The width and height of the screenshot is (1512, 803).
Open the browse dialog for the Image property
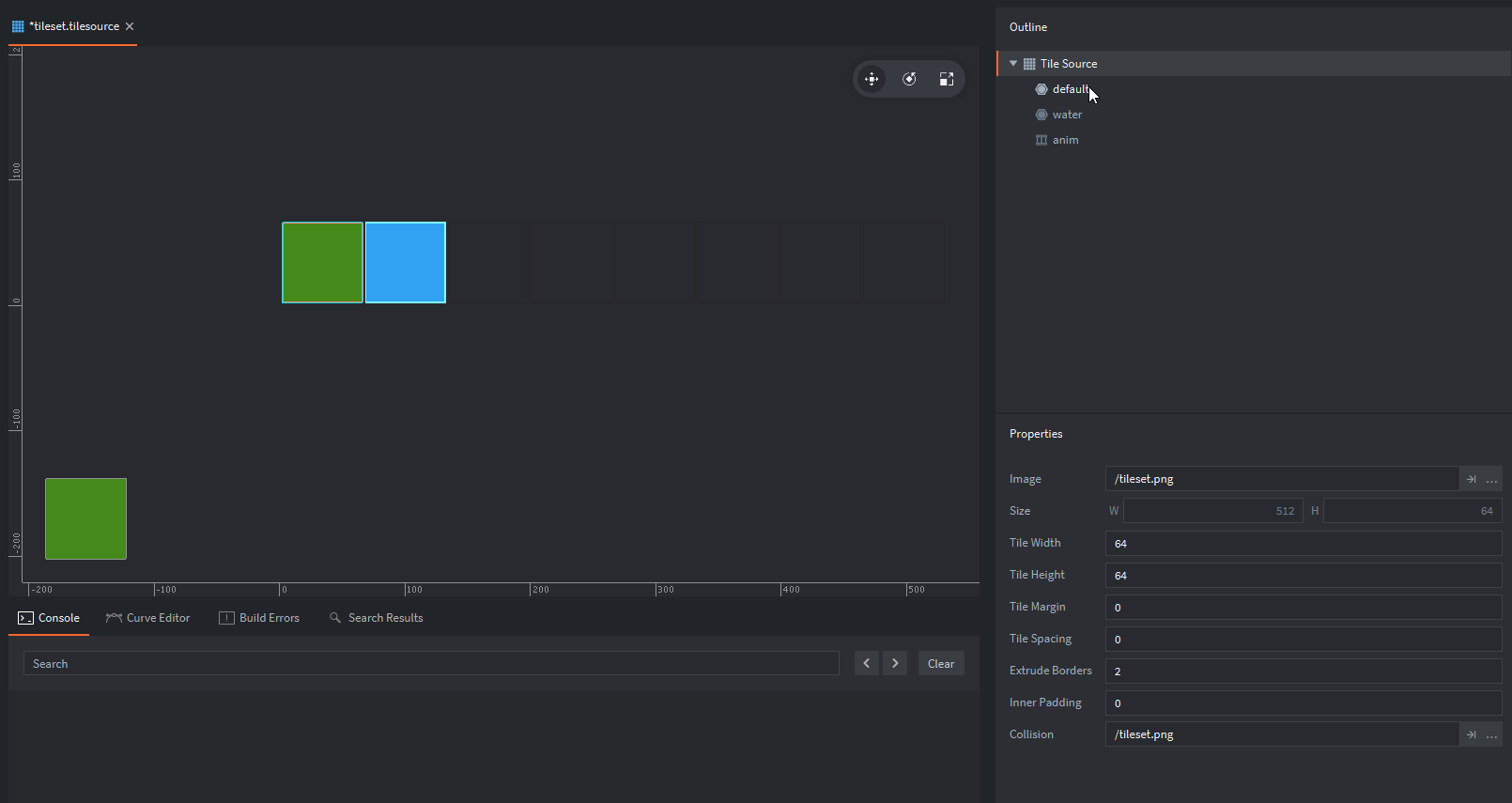1491,479
